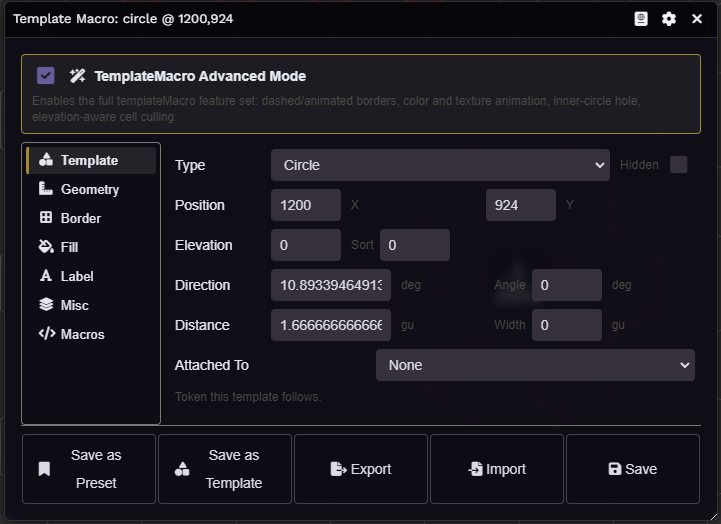The image size is (721, 524).
Task: Focus the Elevation field
Action: pyautogui.click(x=306, y=245)
